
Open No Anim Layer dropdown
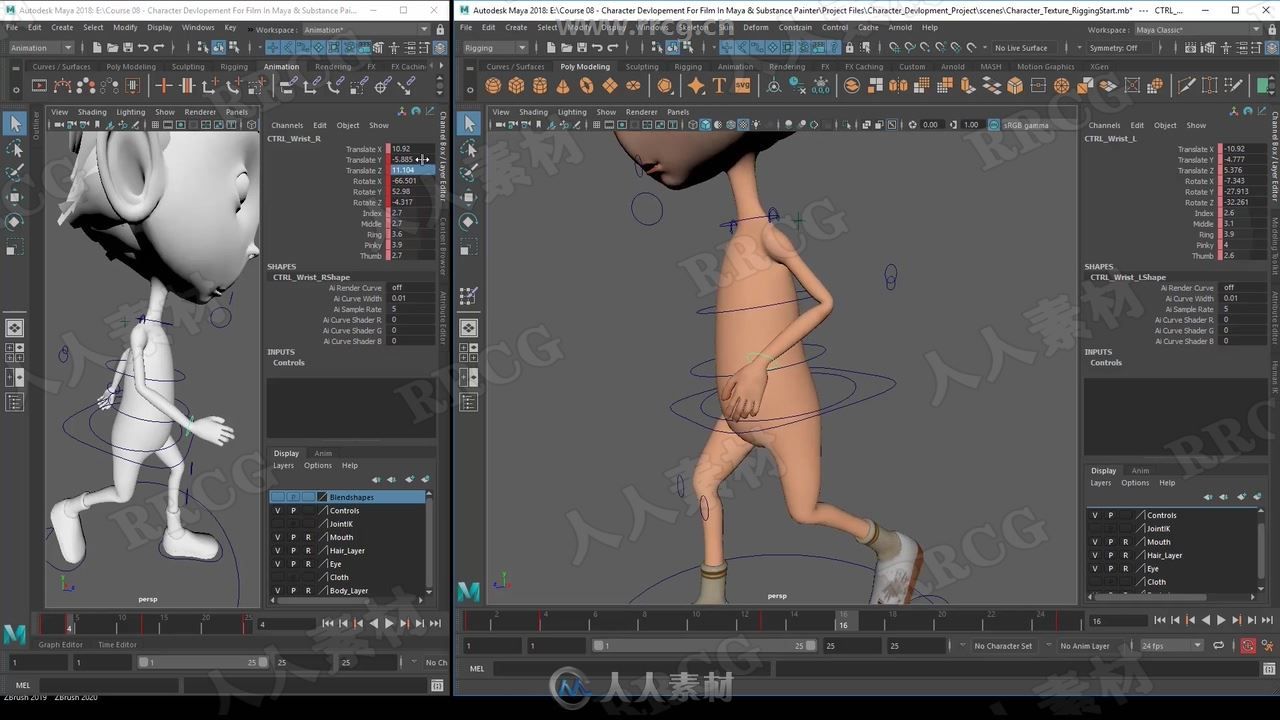coord(1089,646)
